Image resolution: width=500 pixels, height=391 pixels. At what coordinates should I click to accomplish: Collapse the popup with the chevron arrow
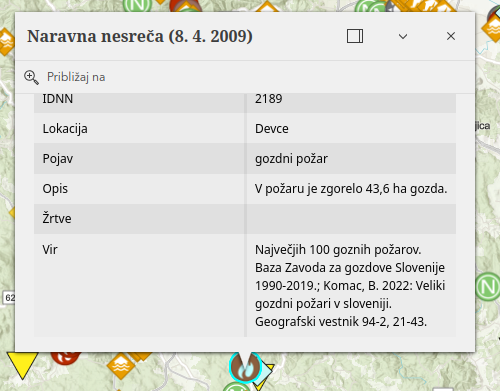click(x=403, y=36)
